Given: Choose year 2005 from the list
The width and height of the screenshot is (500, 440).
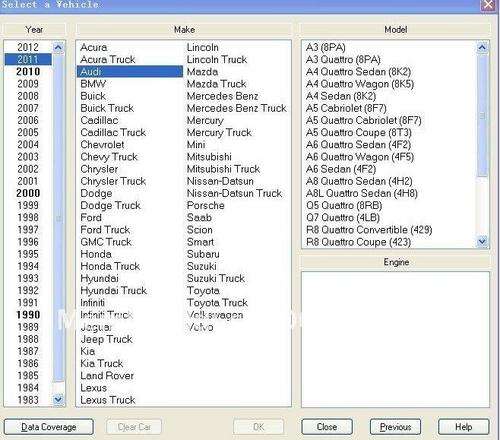Looking at the screenshot, I should coord(28,132).
